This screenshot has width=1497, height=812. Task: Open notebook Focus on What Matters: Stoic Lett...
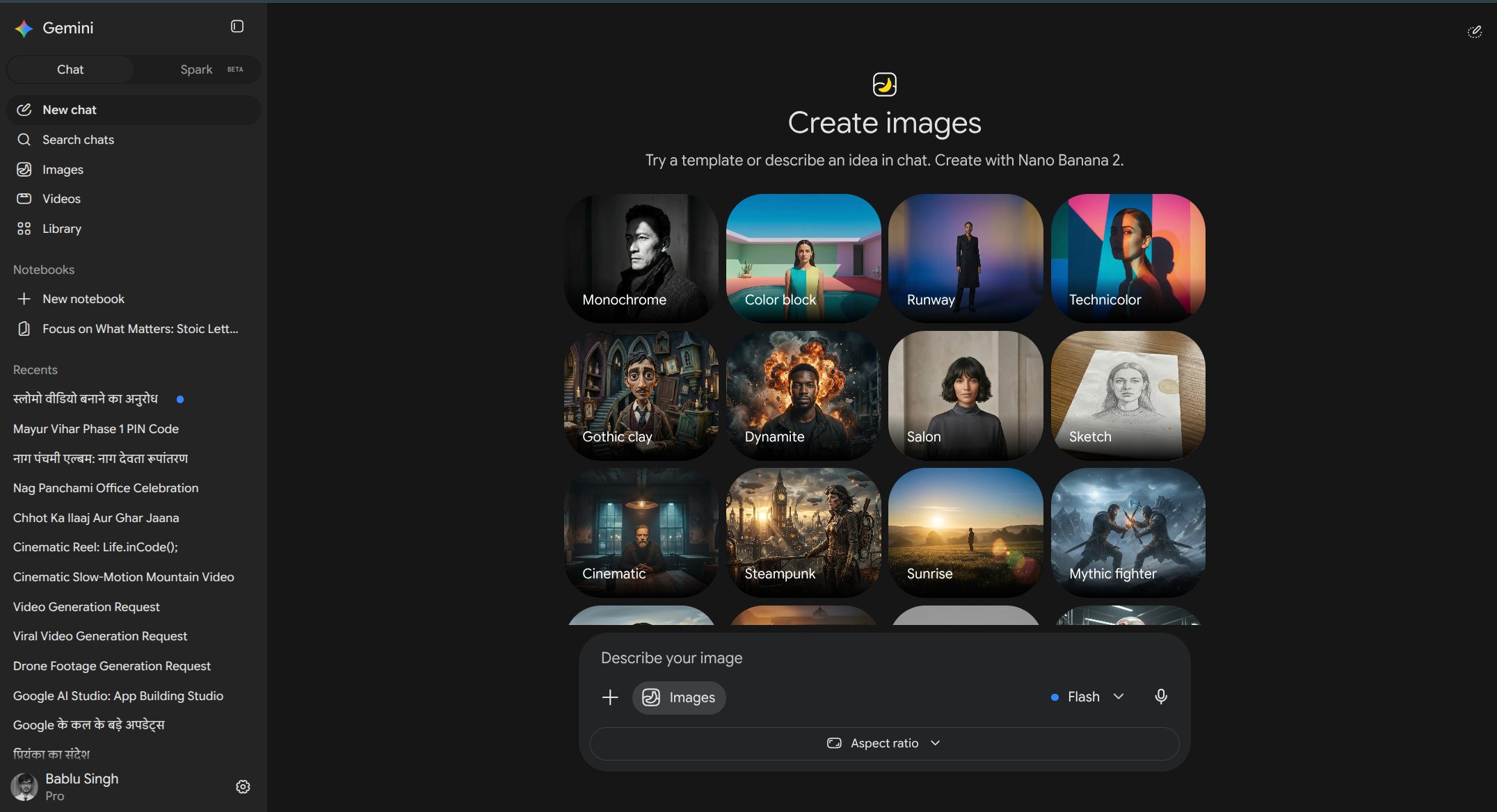134,329
